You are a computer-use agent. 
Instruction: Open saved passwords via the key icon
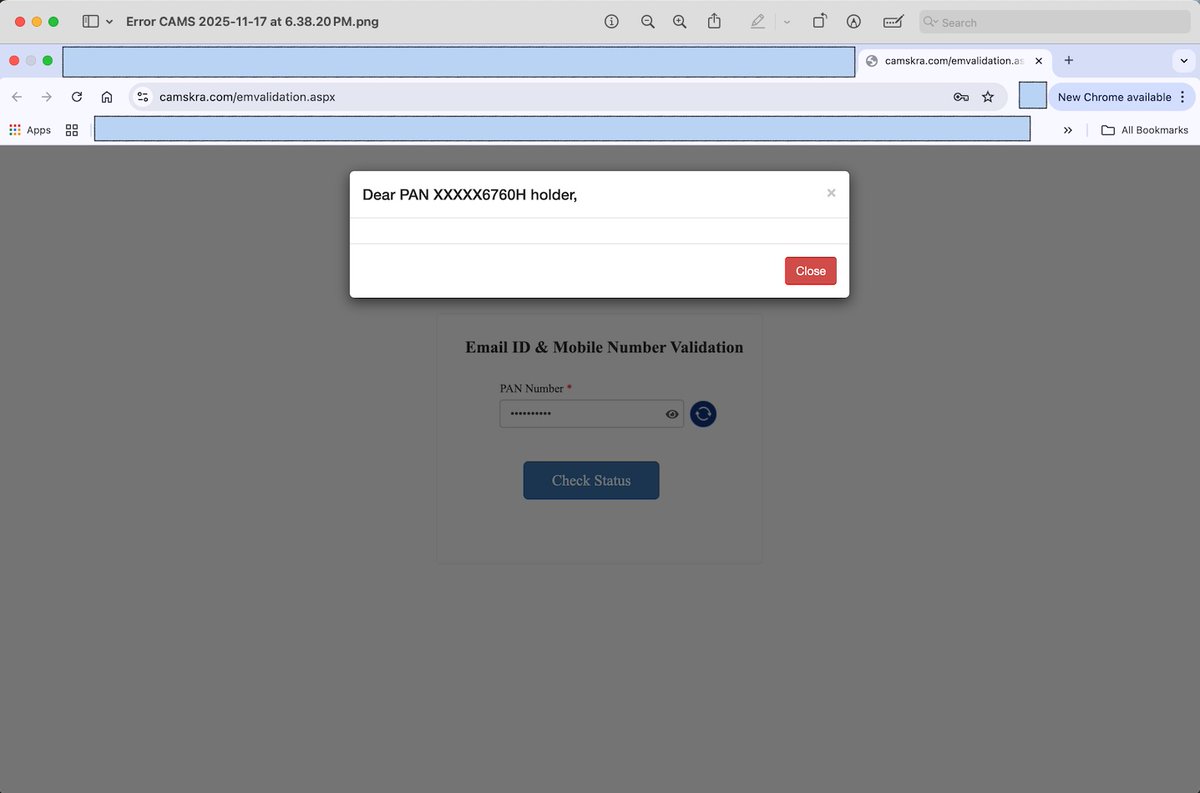click(961, 97)
